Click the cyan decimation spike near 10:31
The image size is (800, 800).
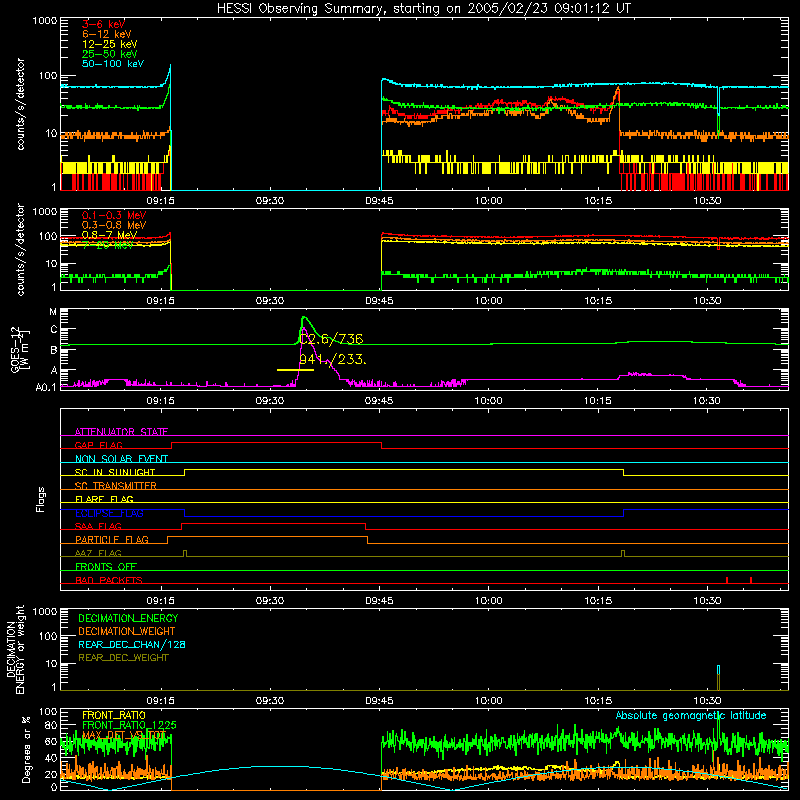click(x=718, y=670)
